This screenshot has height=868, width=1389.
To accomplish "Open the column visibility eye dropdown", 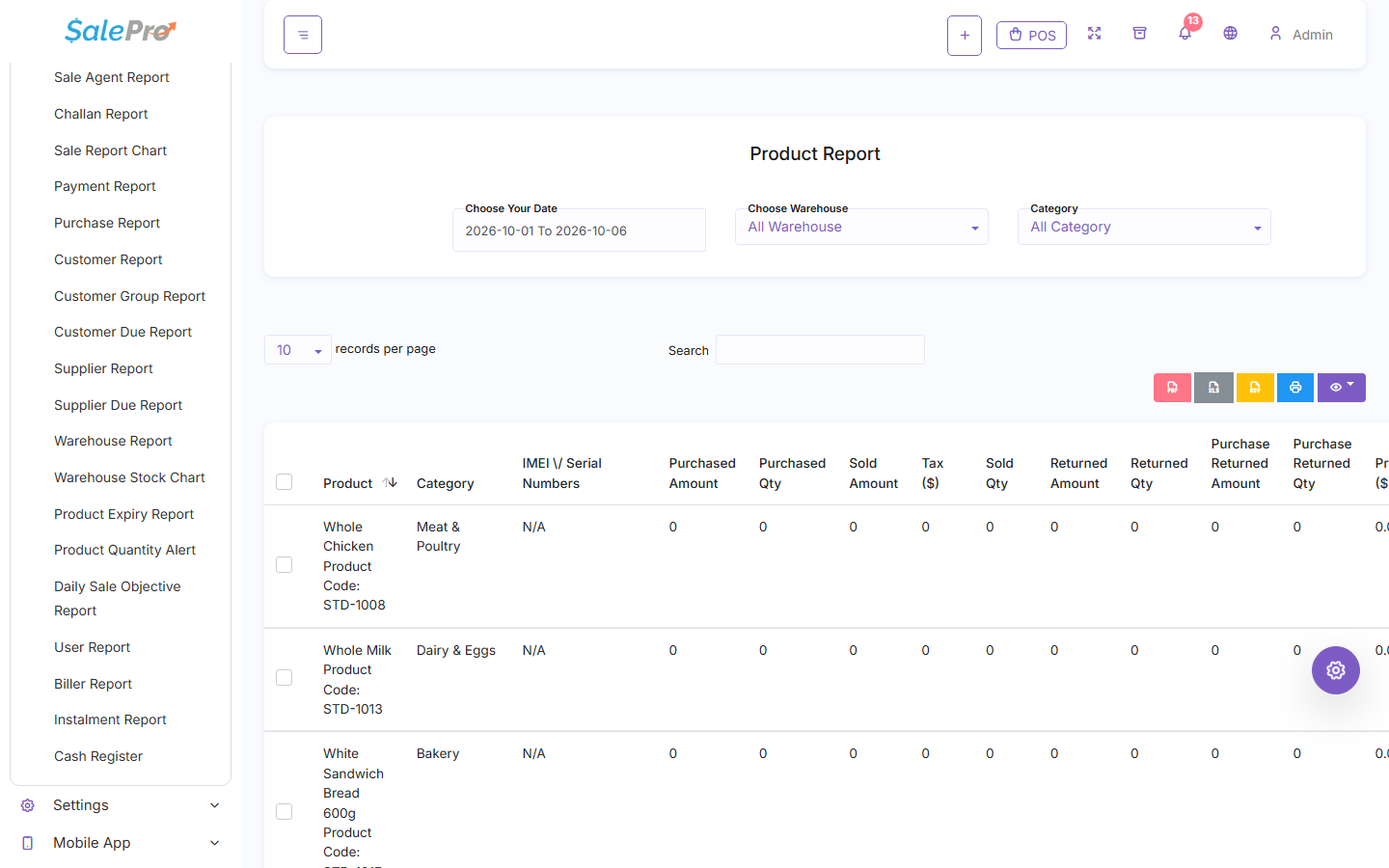I will (x=1342, y=388).
